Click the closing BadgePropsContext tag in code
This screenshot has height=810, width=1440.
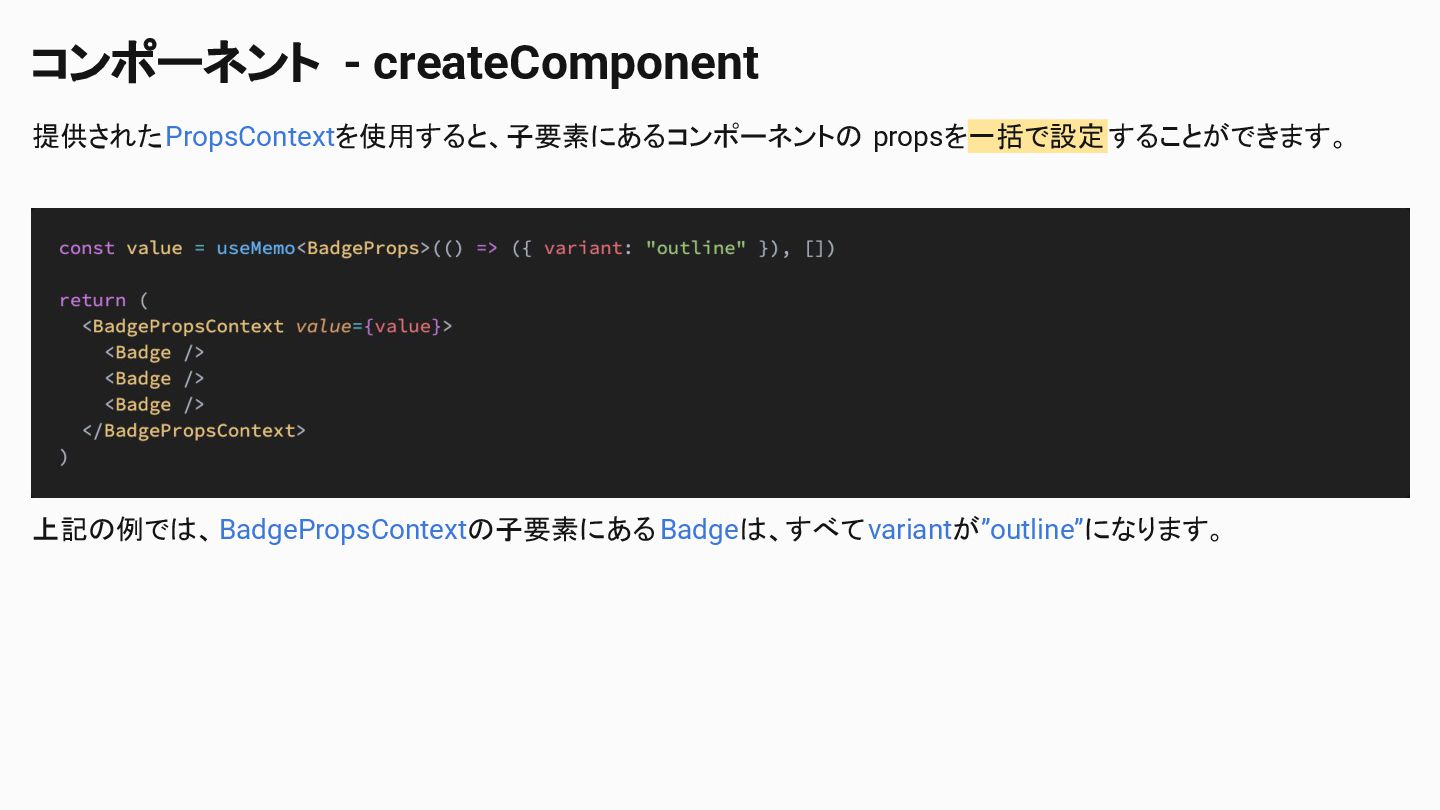tap(199, 430)
